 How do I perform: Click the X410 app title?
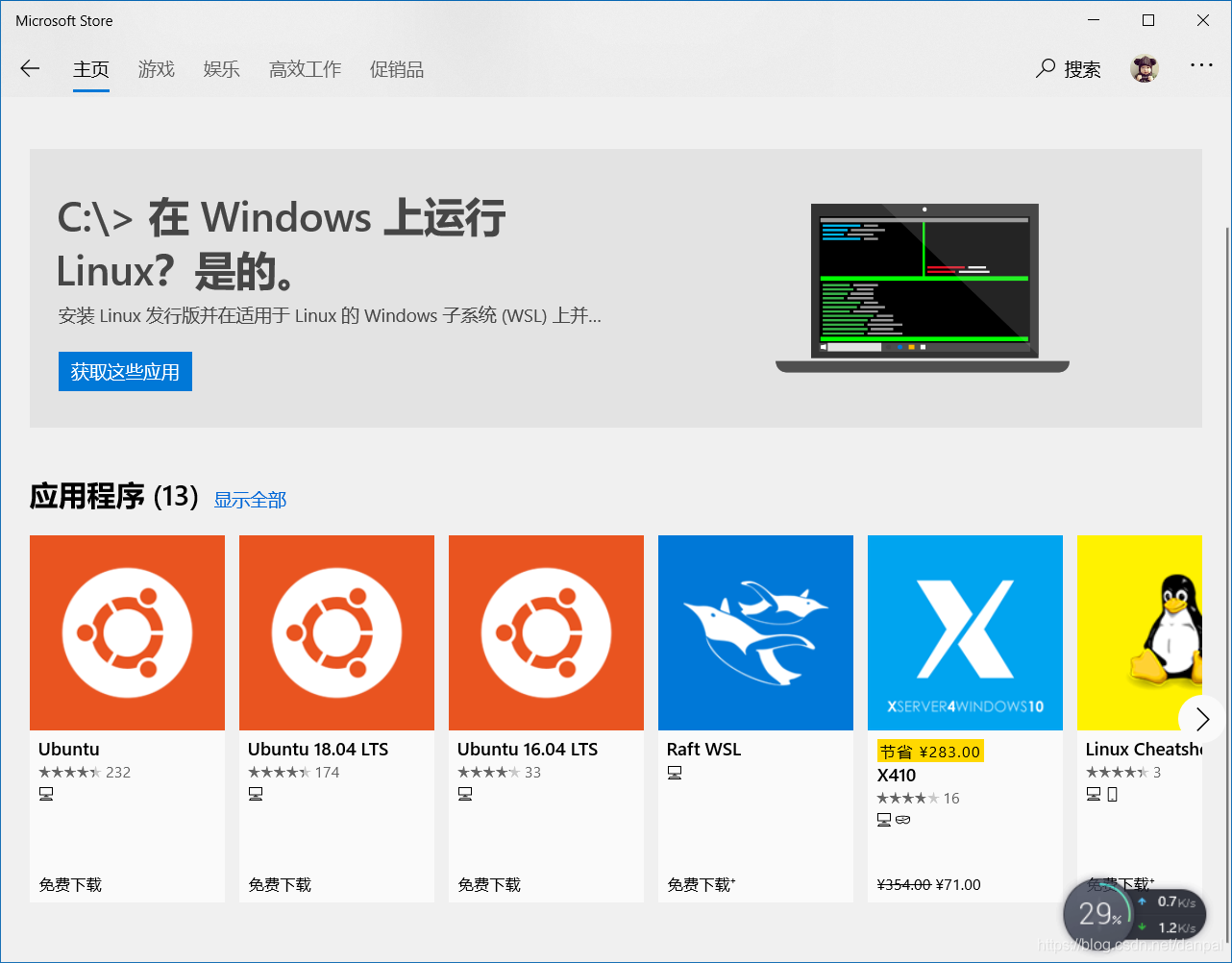click(x=897, y=776)
